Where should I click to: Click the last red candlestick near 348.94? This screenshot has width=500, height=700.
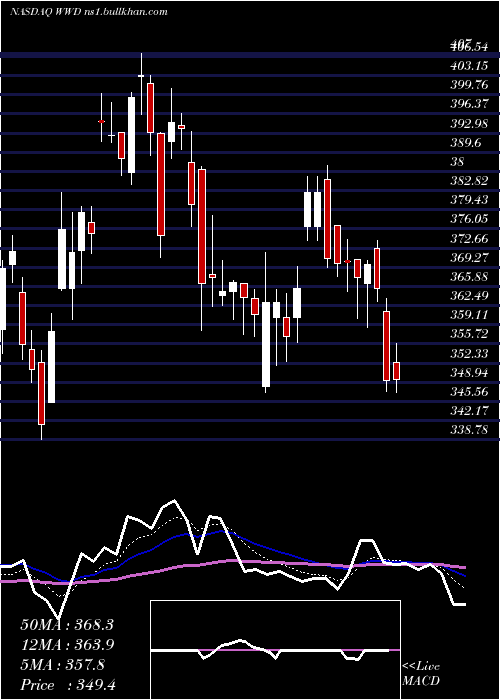396,371
